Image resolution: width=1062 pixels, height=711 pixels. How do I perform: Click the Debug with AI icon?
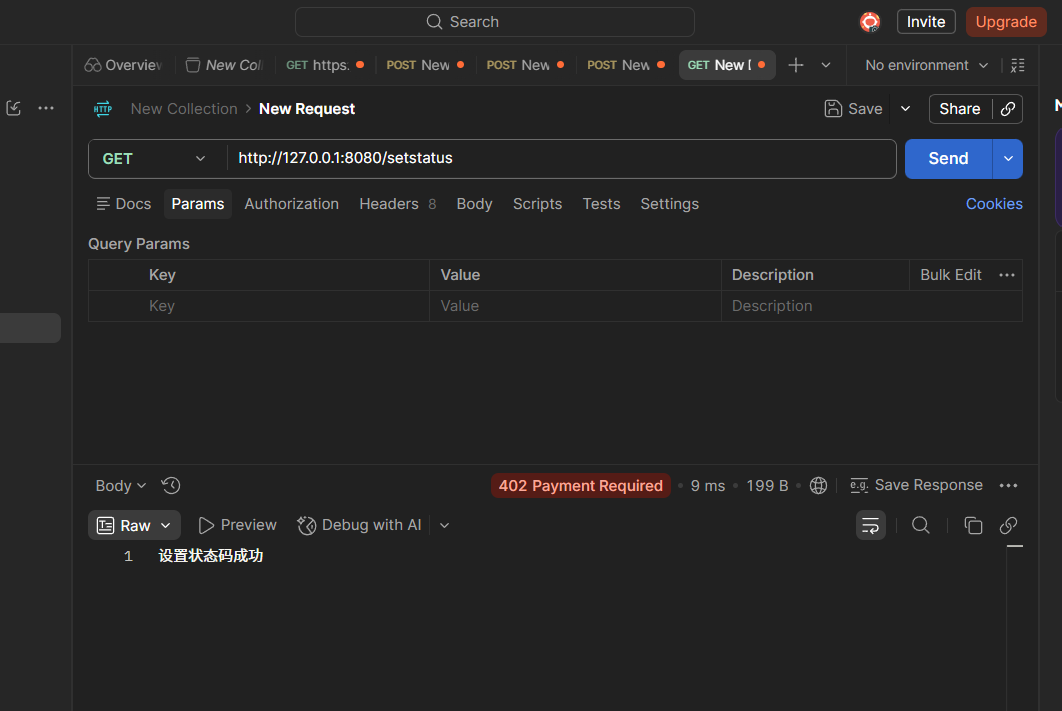click(306, 525)
